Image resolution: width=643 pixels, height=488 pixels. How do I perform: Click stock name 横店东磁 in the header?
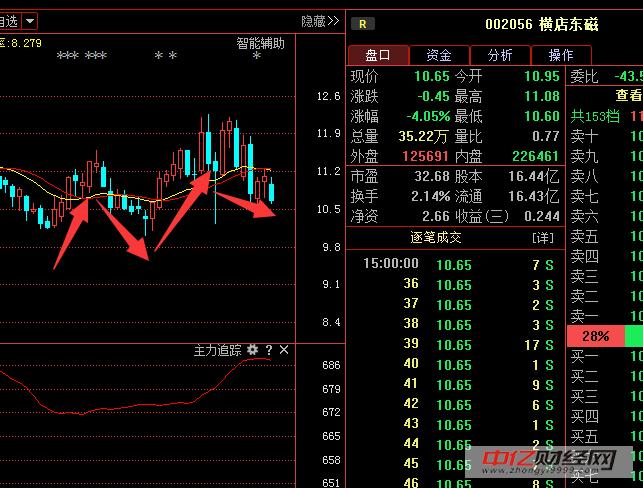[x=566, y=24]
